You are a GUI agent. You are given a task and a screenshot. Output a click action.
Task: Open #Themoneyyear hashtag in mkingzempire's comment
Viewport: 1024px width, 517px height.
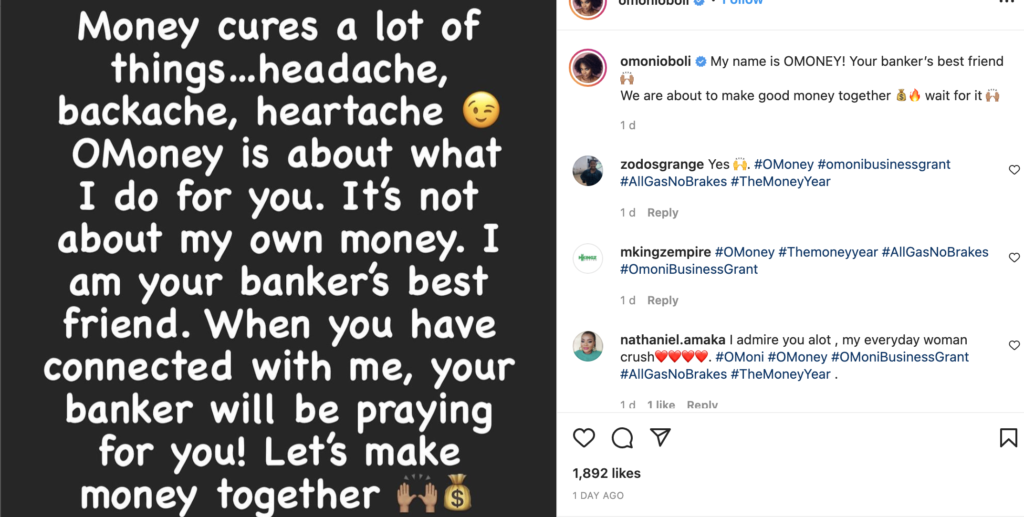(827, 252)
